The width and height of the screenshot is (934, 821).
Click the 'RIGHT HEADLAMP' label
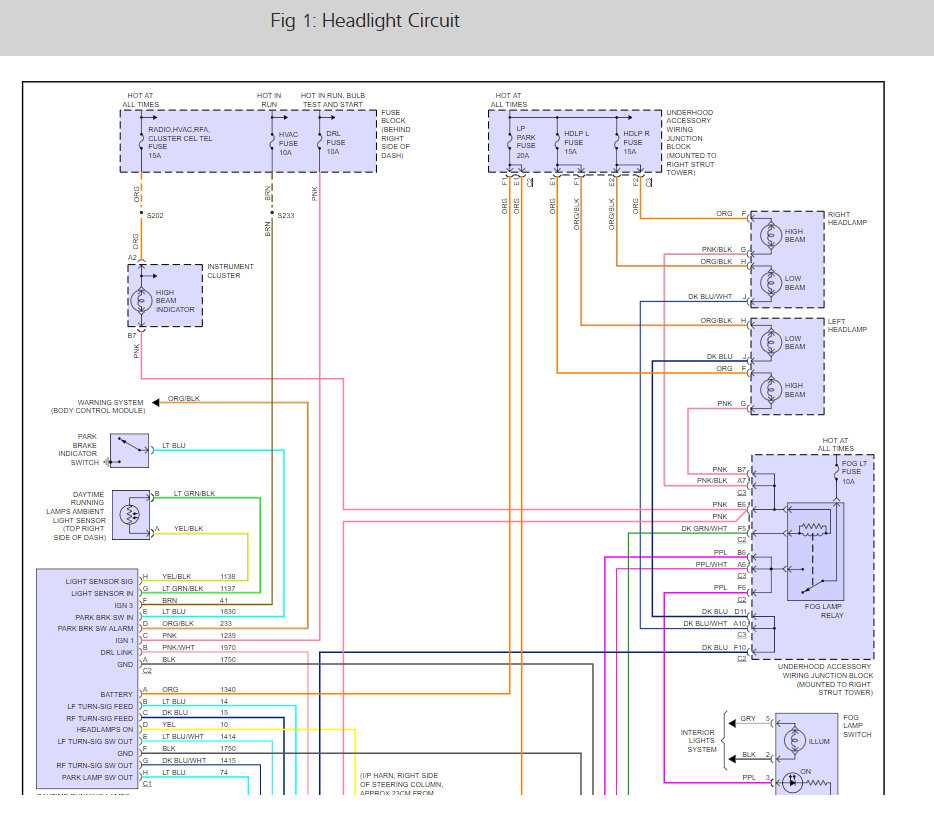coord(847,219)
